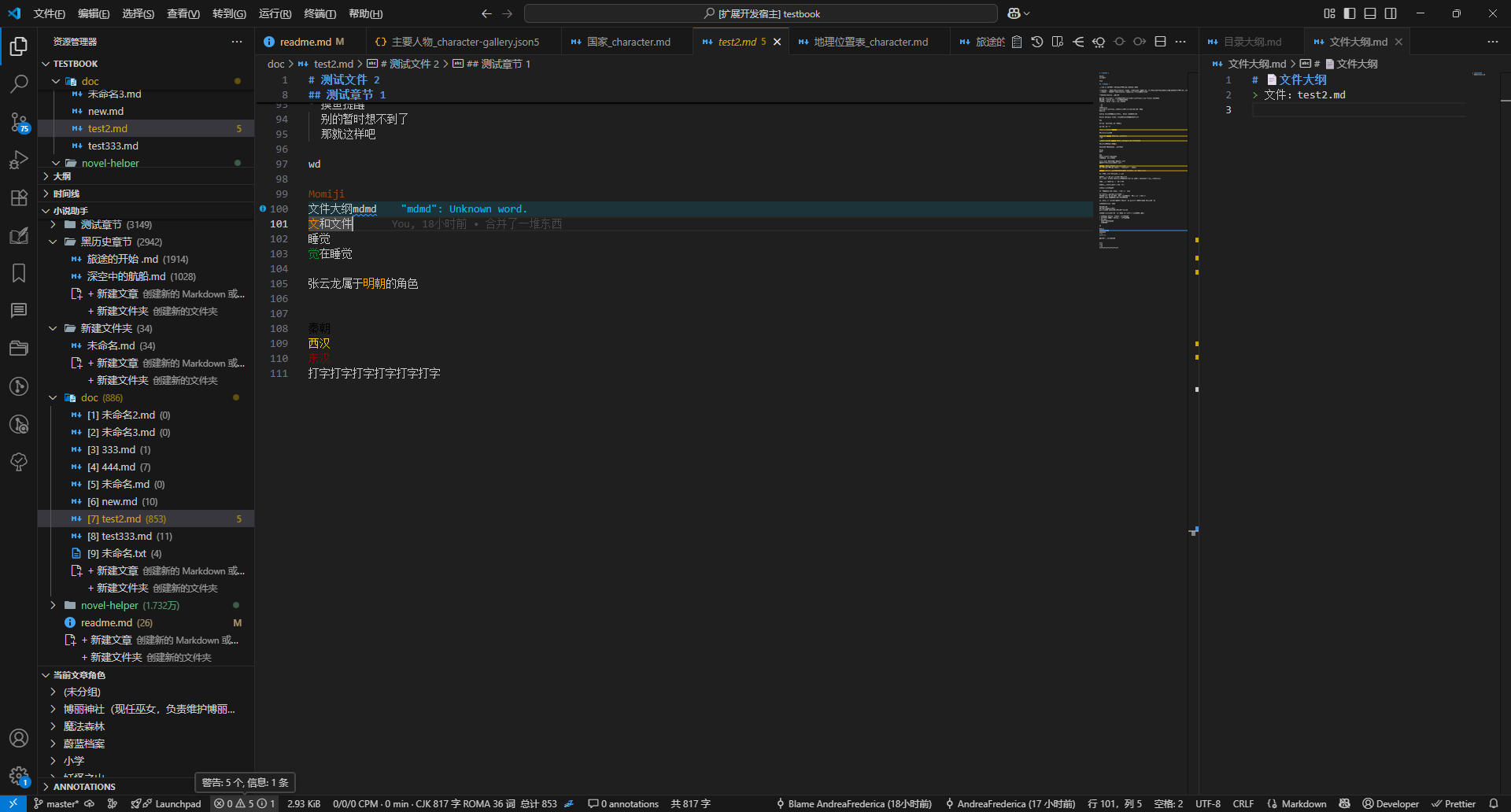The height and width of the screenshot is (812, 1511).
Task: Open the Manage gear icon
Action: [19, 776]
